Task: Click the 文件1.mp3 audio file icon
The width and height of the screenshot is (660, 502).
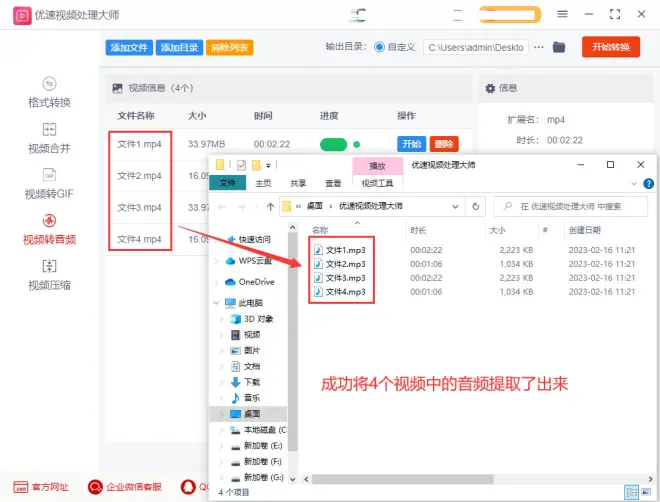Action: click(319, 250)
